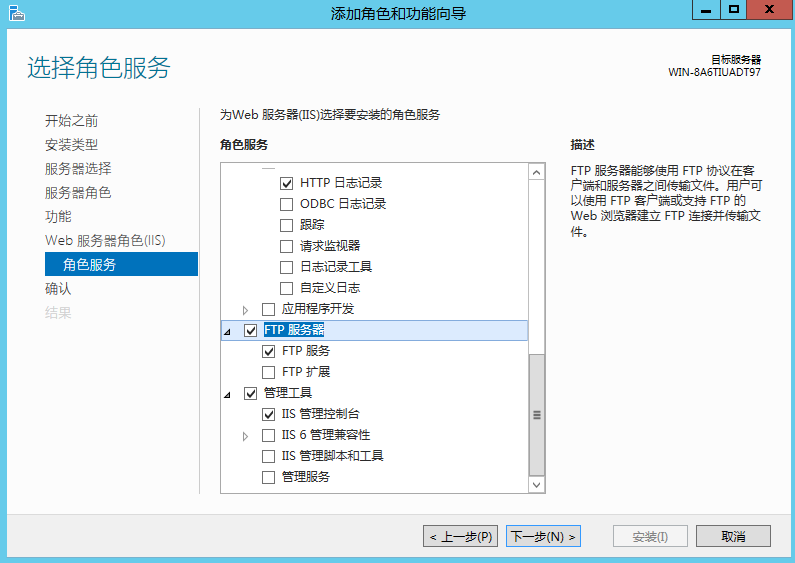The height and width of the screenshot is (563, 795).
Task: Uncheck the HTTP 日志记录 checkbox
Action: click(287, 183)
